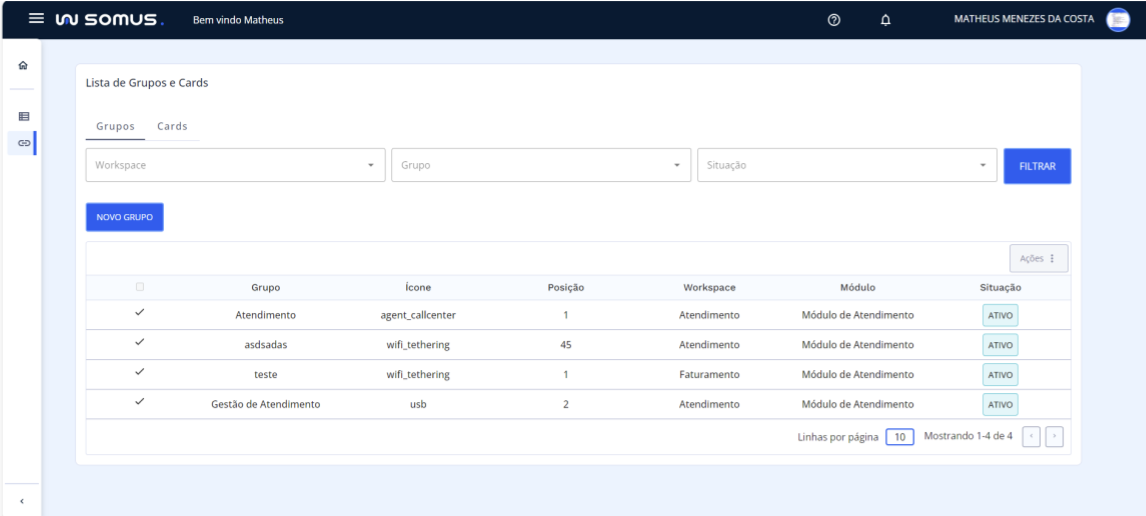
Task: Click the NOVO GRUPO button
Action: click(x=124, y=217)
